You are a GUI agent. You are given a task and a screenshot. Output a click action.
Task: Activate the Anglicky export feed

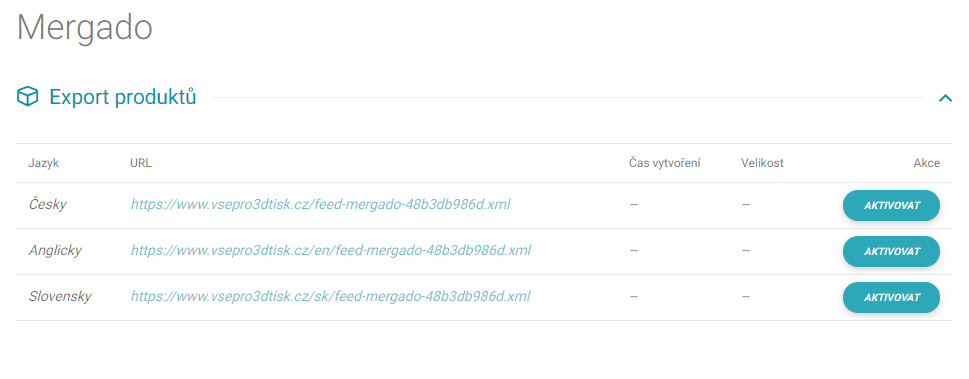pyautogui.click(x=891, y=252)
